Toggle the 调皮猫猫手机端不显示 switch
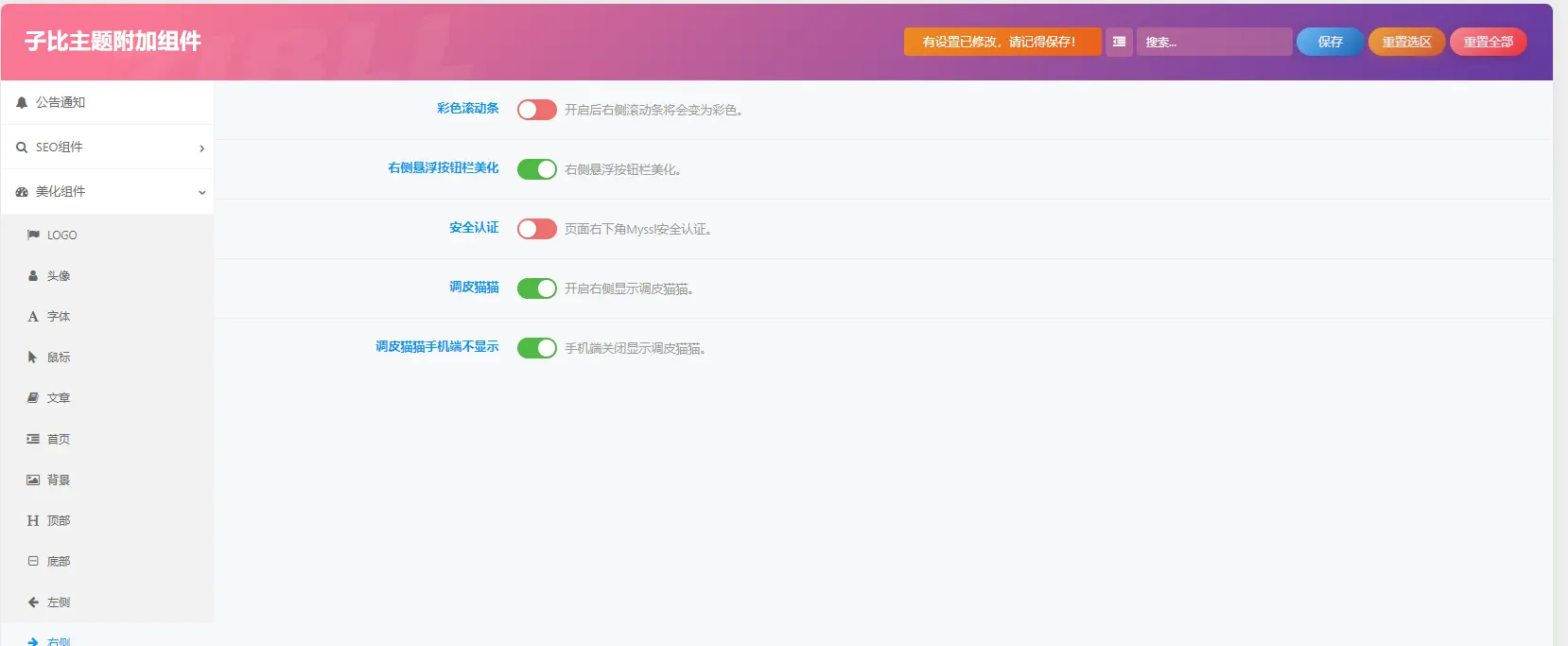The width and height of the screenshot is (1568, 646). click(537, 348)
